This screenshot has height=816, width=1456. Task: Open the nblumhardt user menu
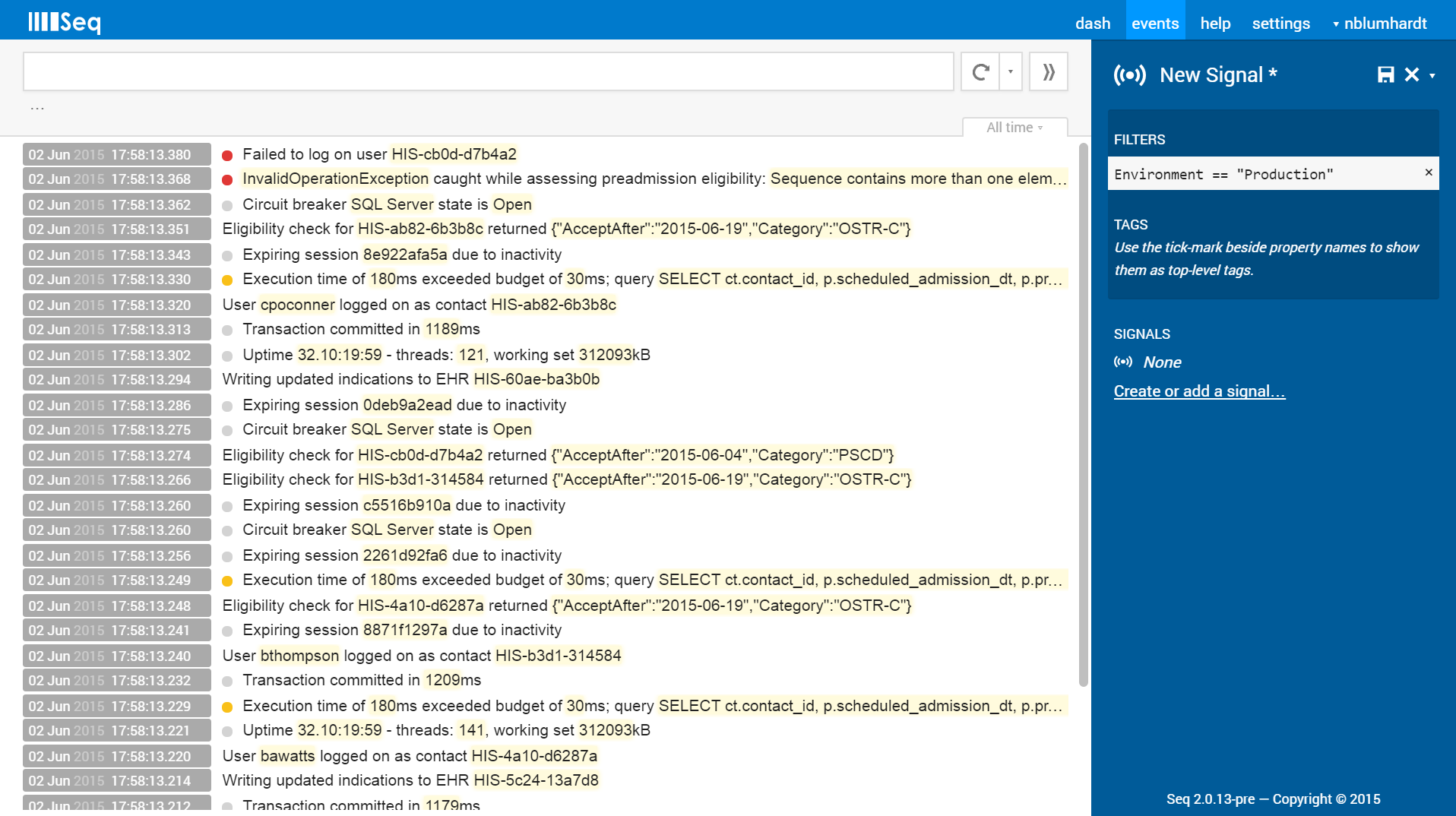pyautogui.click(x=1380, y=24)
